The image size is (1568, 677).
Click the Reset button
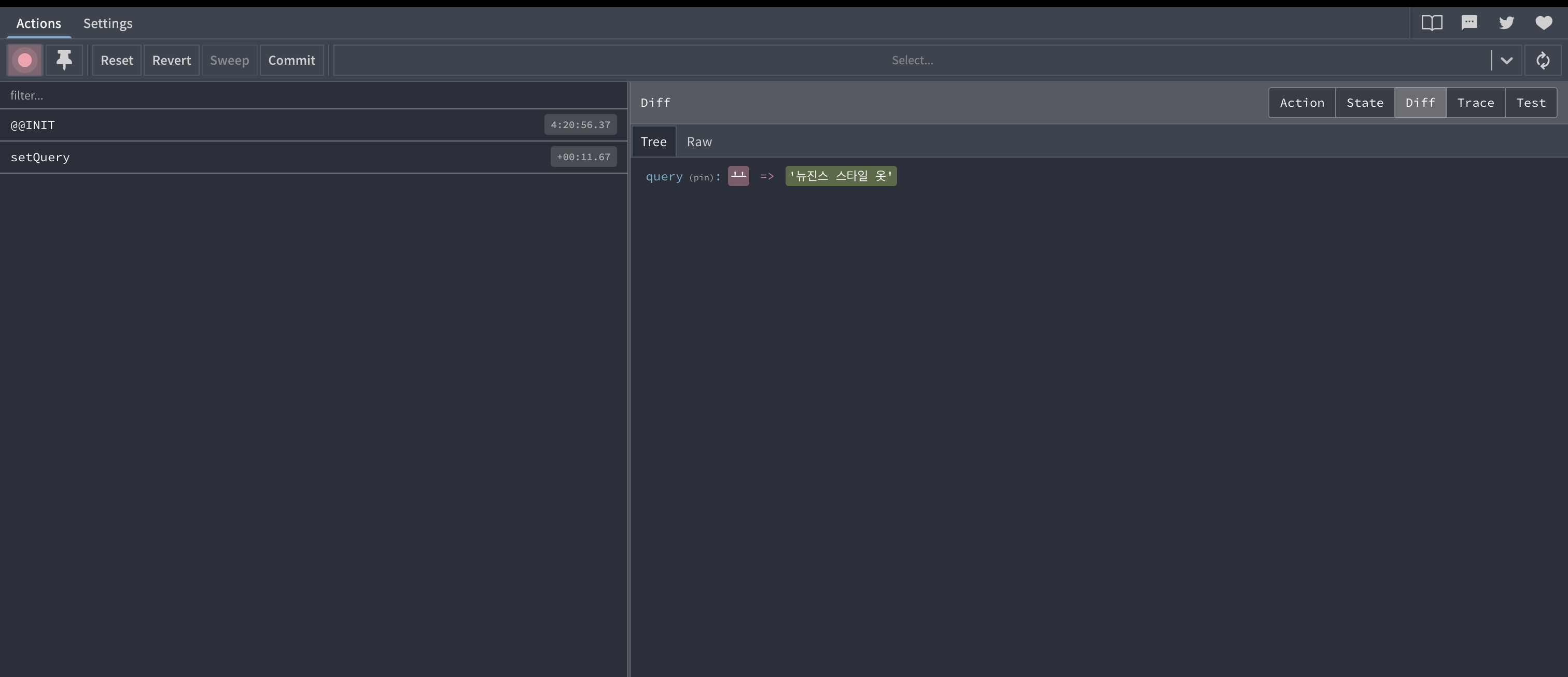coord(117,60)
